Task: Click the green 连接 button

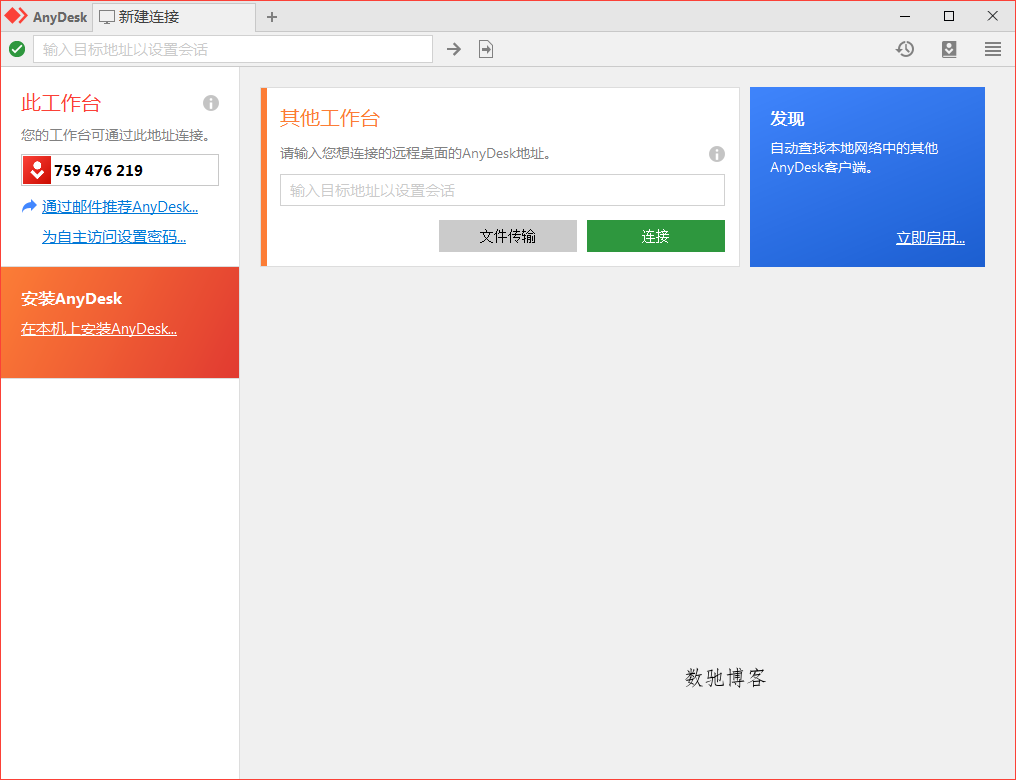Action: [x=656, y=236]
